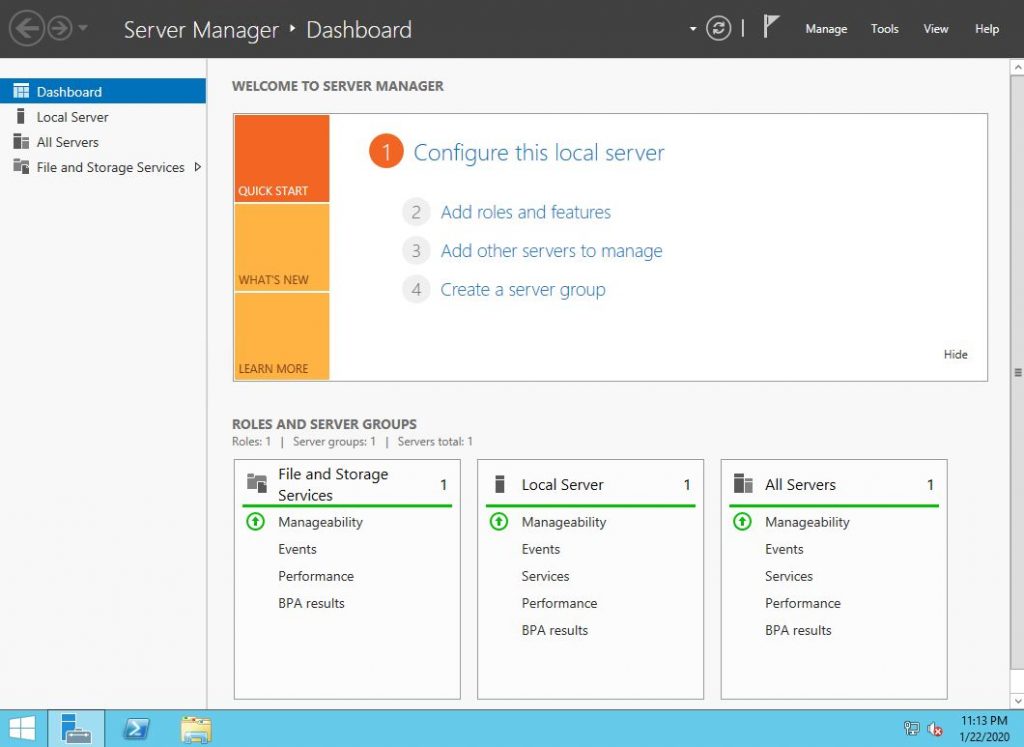Click the muted volume tray icon

point(936,729)
